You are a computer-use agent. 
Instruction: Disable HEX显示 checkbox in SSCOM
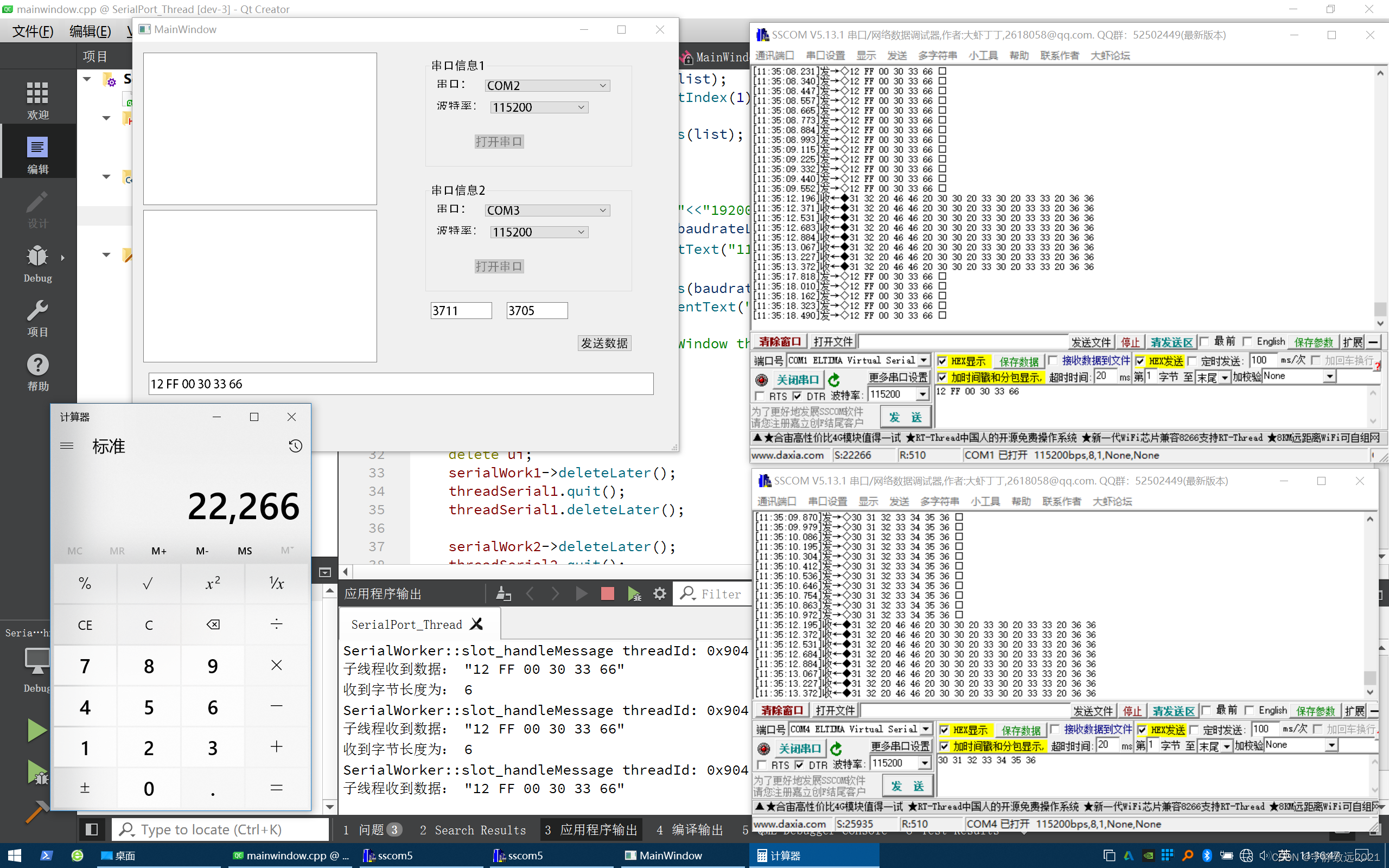942,361
